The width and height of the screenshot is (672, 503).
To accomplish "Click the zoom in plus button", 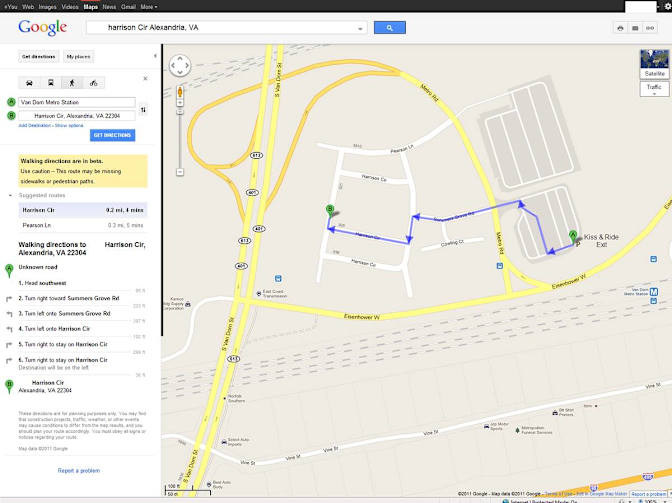I will [180, 103].
